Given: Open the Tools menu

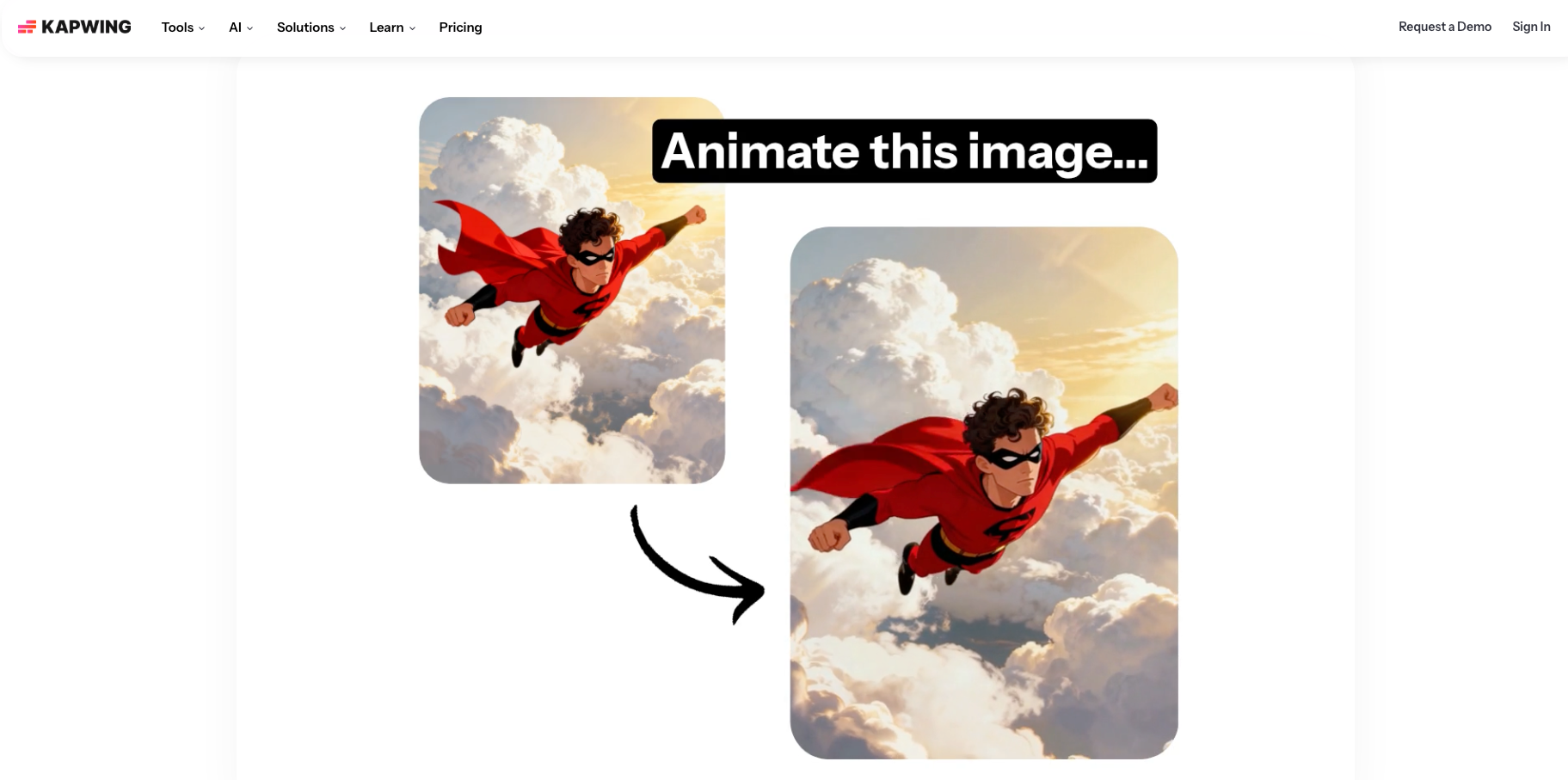Looking at the screenshot, I should point(183,28).
